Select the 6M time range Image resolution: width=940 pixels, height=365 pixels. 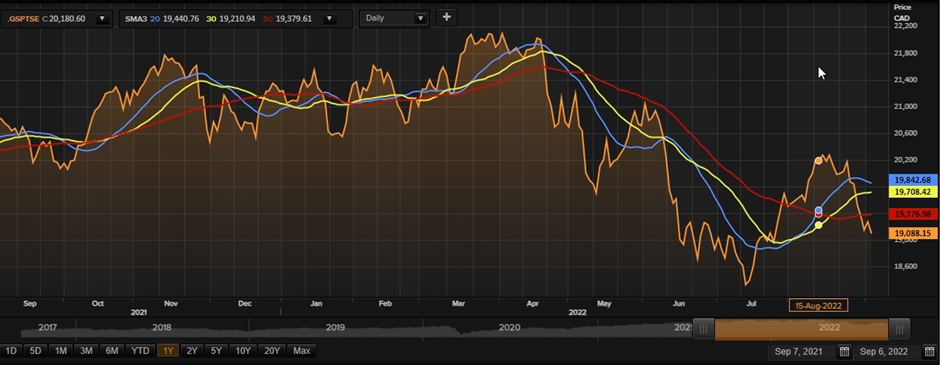(112, 351)
